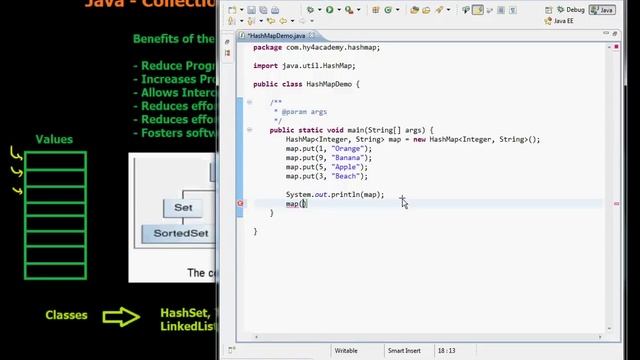
Task: Click the lower icon in the left trim bar
Action: (x=227, y=53)
